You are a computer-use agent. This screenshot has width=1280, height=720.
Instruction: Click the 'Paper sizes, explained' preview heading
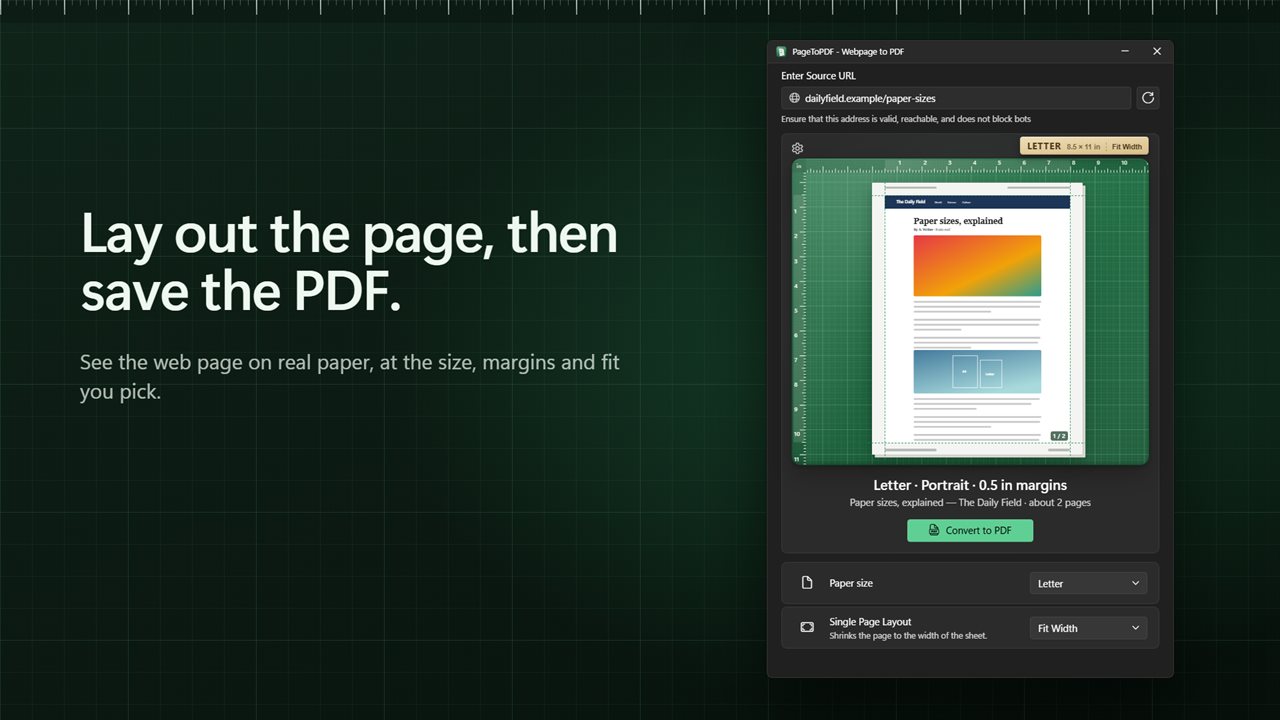pyautogui.click(x=958, y=221)
